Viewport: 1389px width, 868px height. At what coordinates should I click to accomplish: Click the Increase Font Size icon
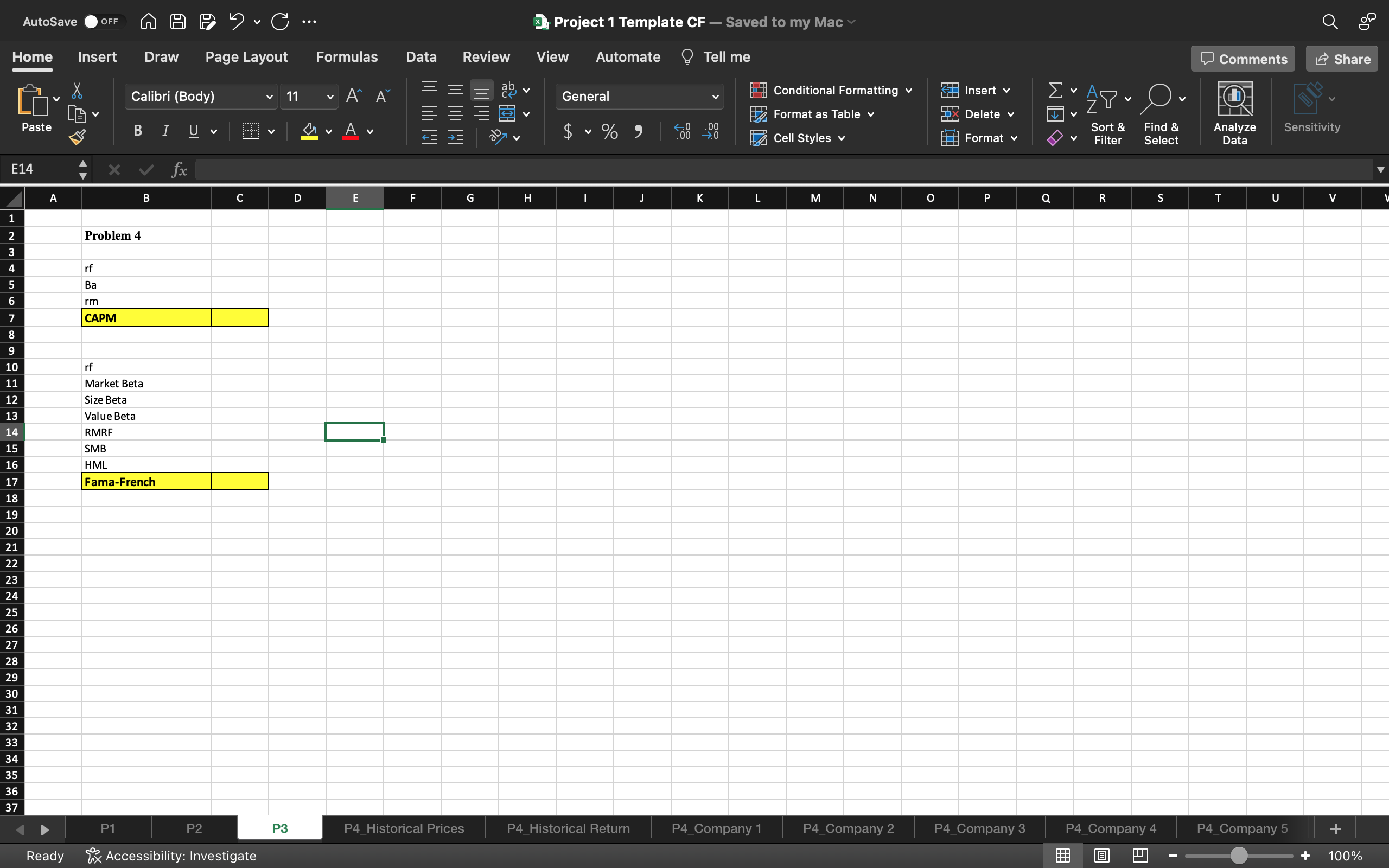tap(354, 96)
